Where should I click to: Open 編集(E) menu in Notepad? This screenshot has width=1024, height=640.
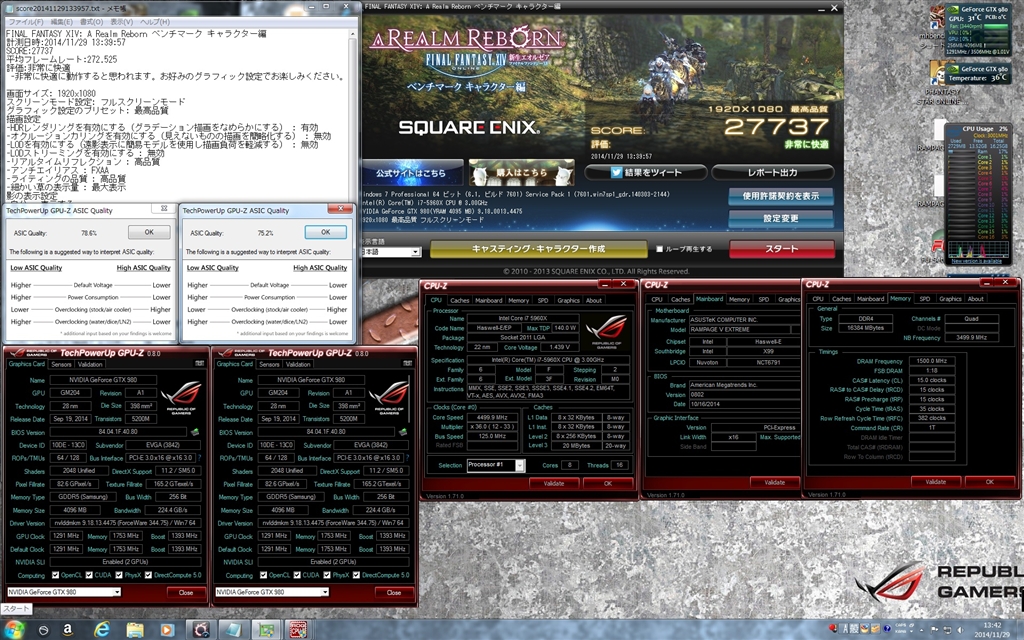point(61,22)
